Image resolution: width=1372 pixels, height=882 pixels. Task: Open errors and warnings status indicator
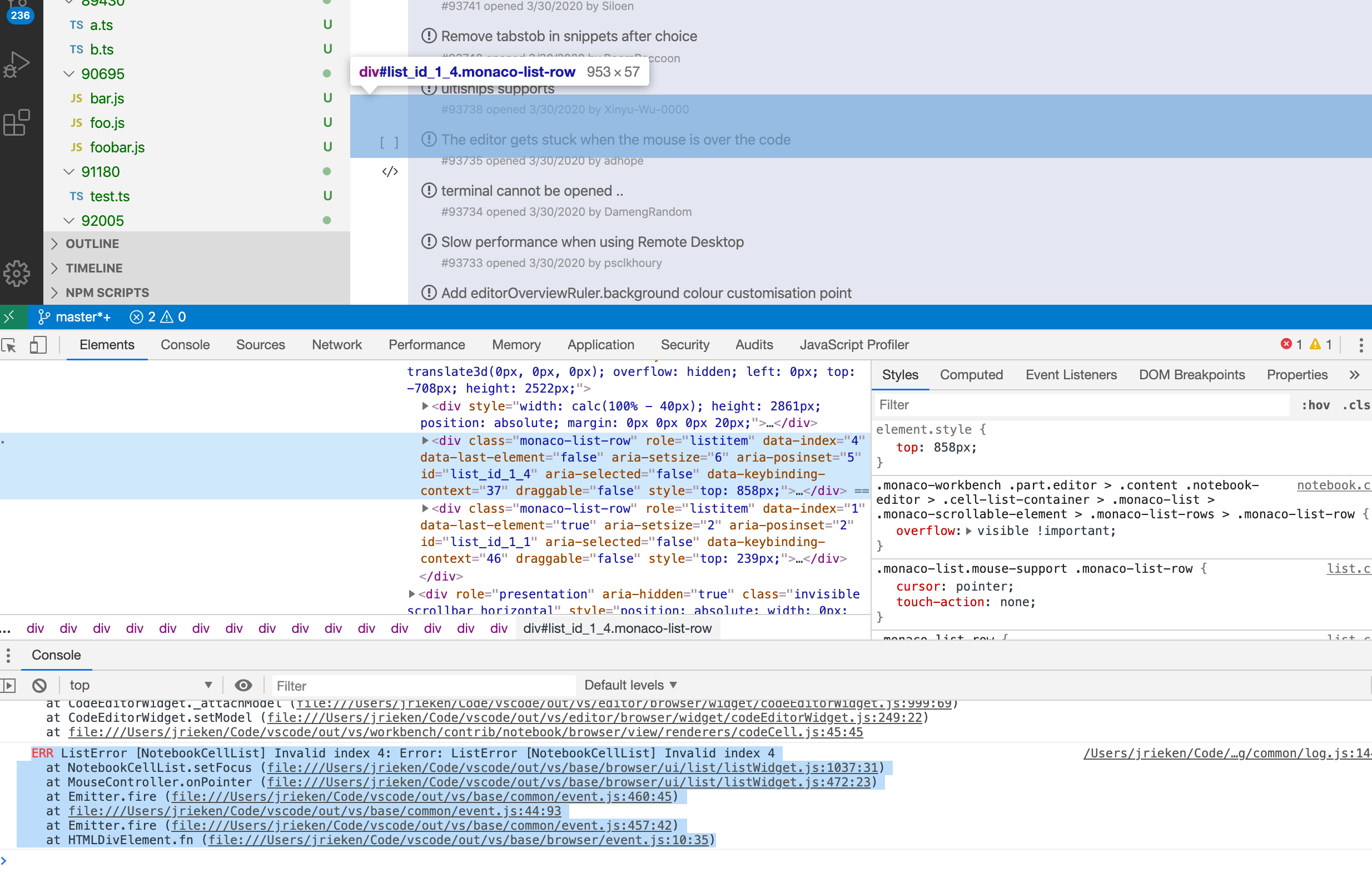coord(158,317)
